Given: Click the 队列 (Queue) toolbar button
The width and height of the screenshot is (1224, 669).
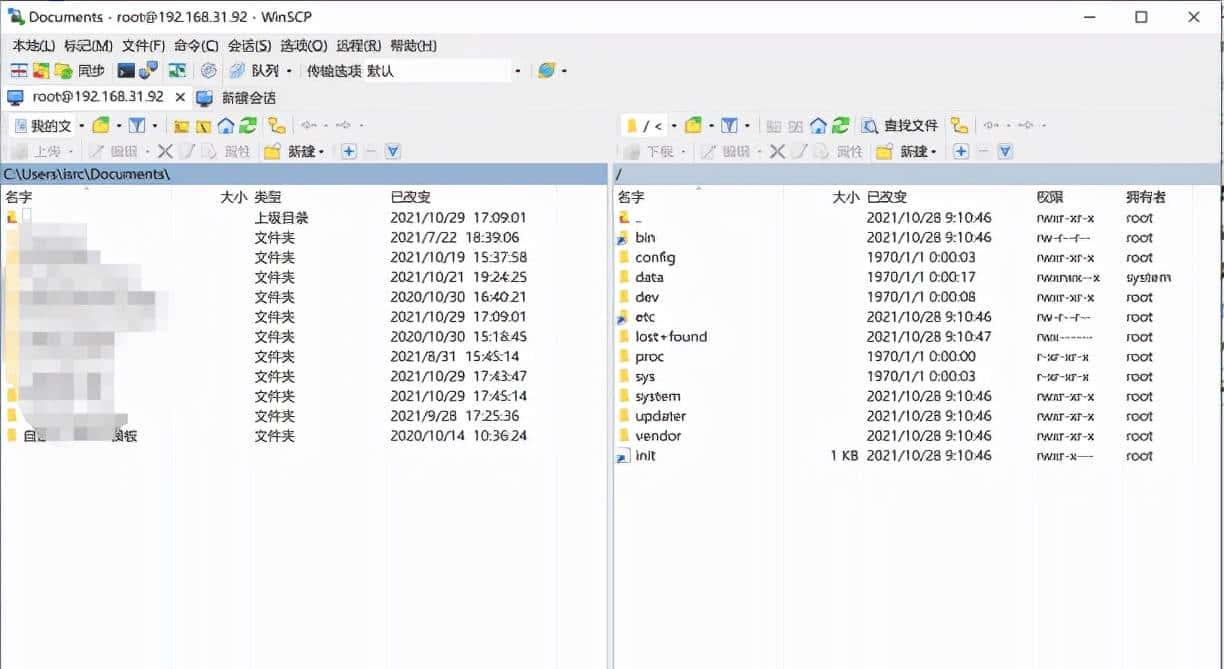Looking at the screenshot, I should (262, 70).
